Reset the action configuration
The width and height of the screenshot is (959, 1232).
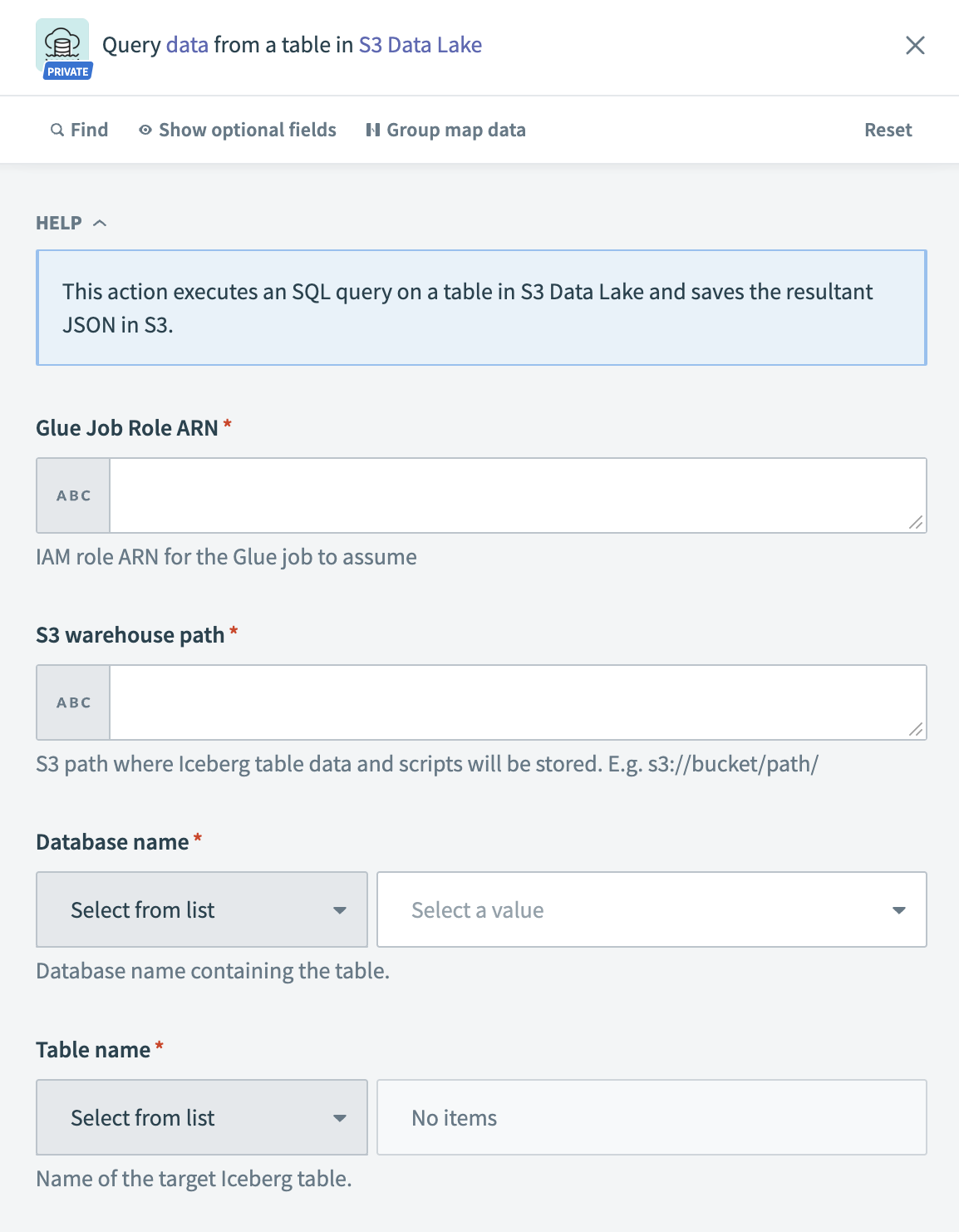point(888,130)
